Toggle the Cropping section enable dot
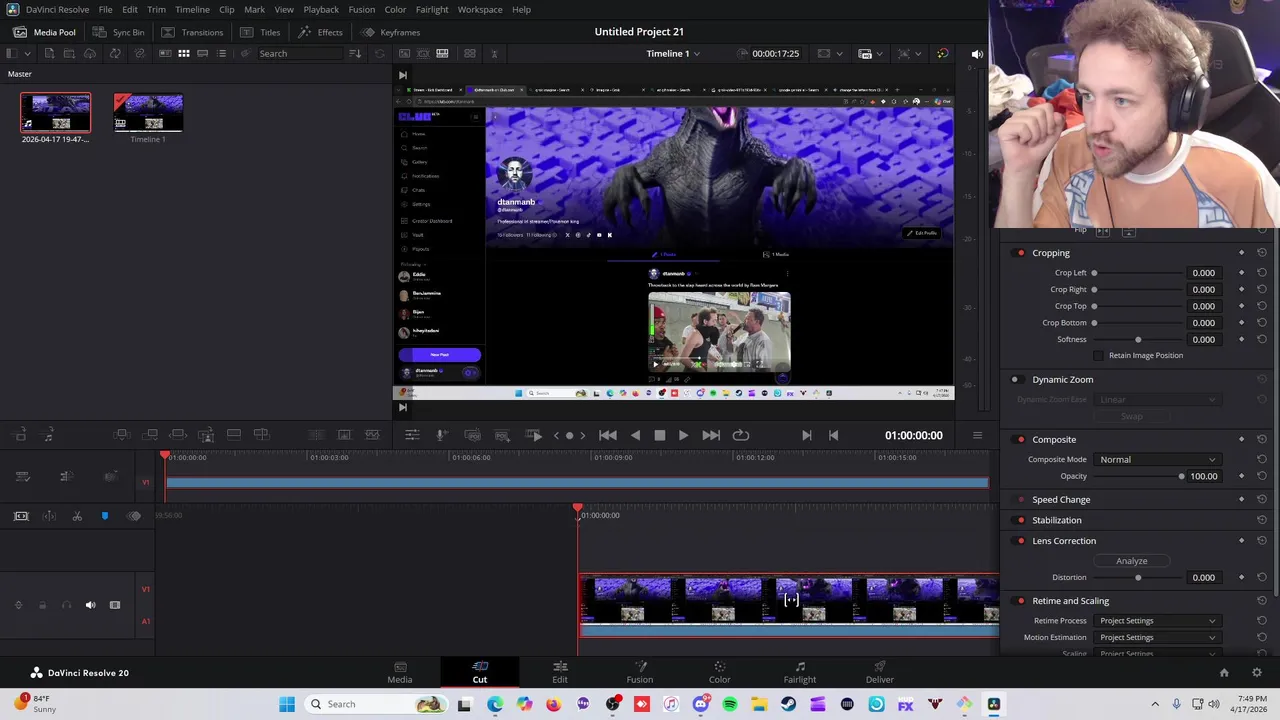Viewport: 1280px width, 720px height. pos(1020,253)
